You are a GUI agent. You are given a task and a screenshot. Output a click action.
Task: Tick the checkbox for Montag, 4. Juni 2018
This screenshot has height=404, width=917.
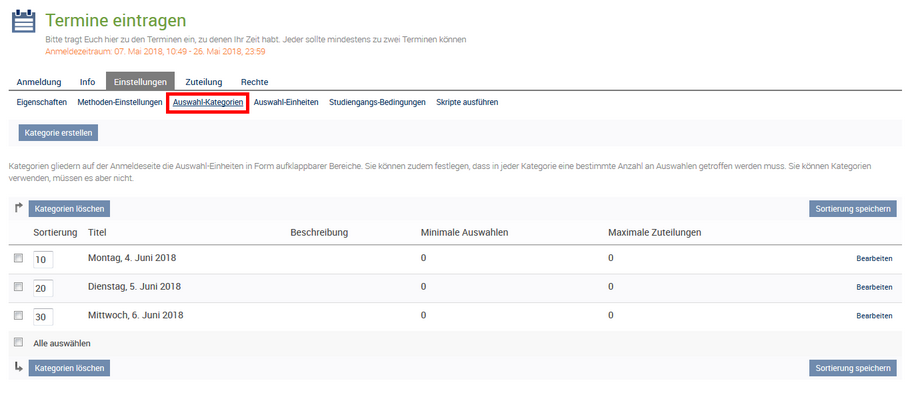click(18, 258)
